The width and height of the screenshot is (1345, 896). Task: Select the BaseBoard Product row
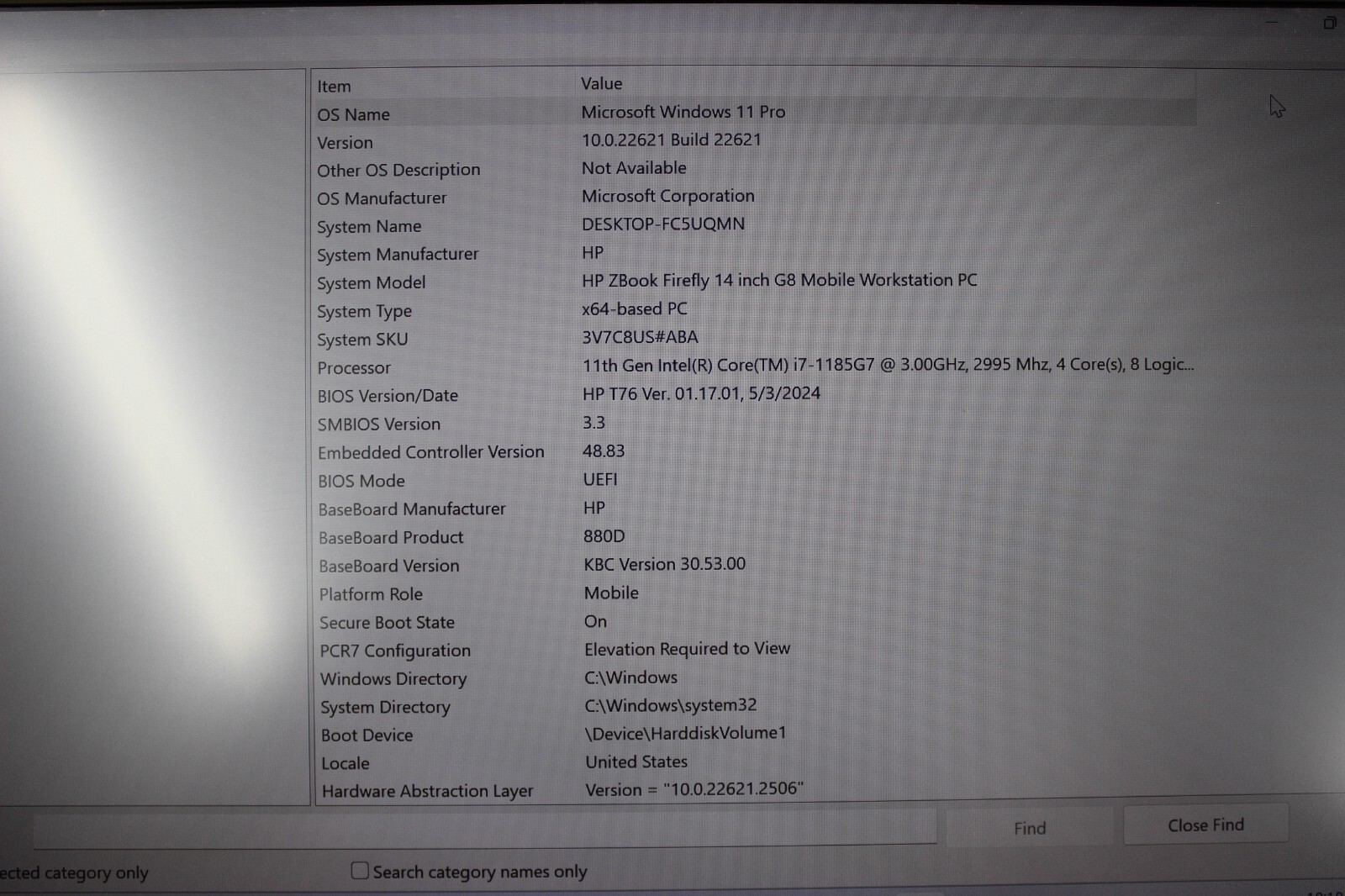pos(755,537)
